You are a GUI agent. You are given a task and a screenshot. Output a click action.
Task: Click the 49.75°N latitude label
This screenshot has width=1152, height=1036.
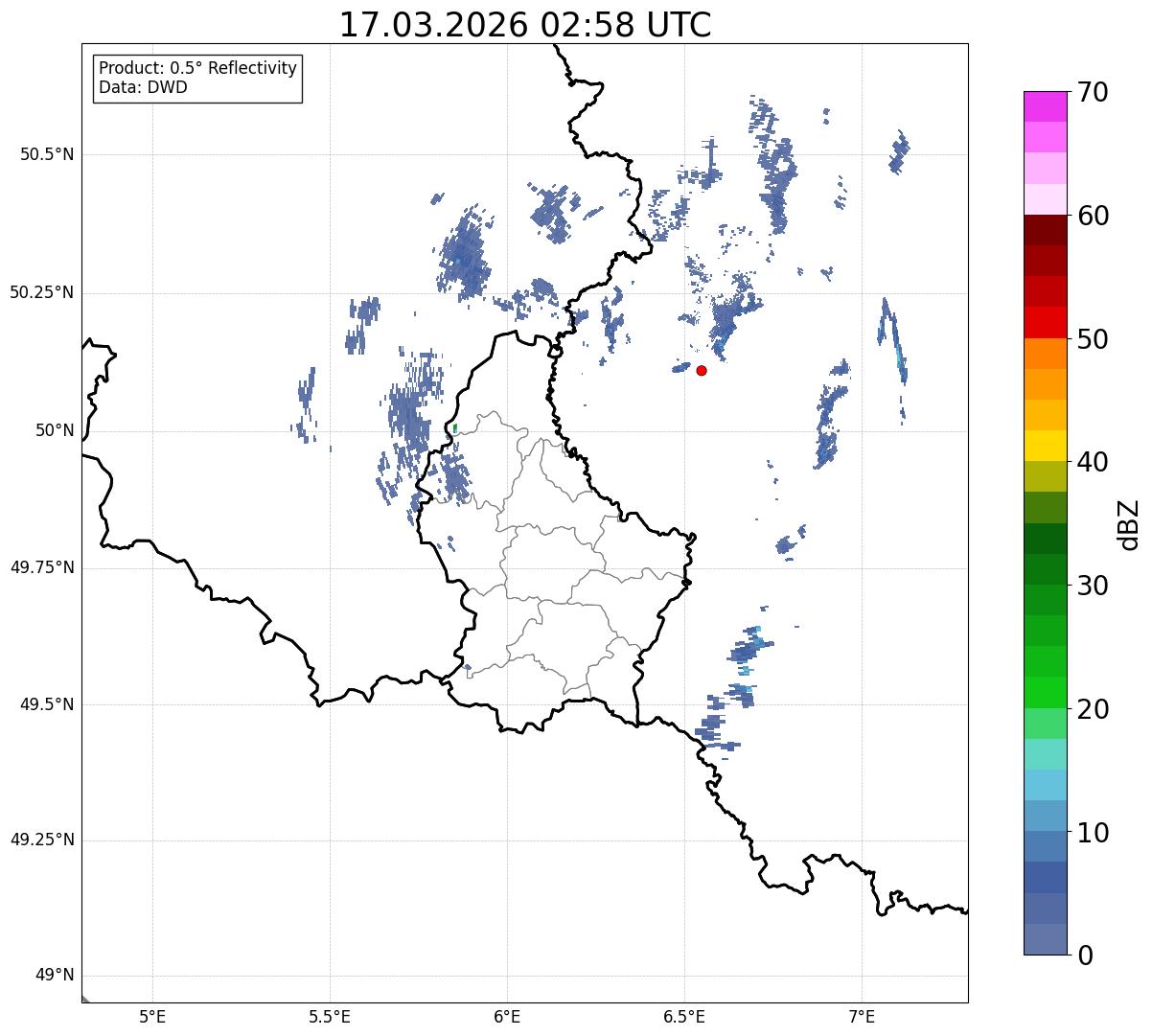pos(41,567)
